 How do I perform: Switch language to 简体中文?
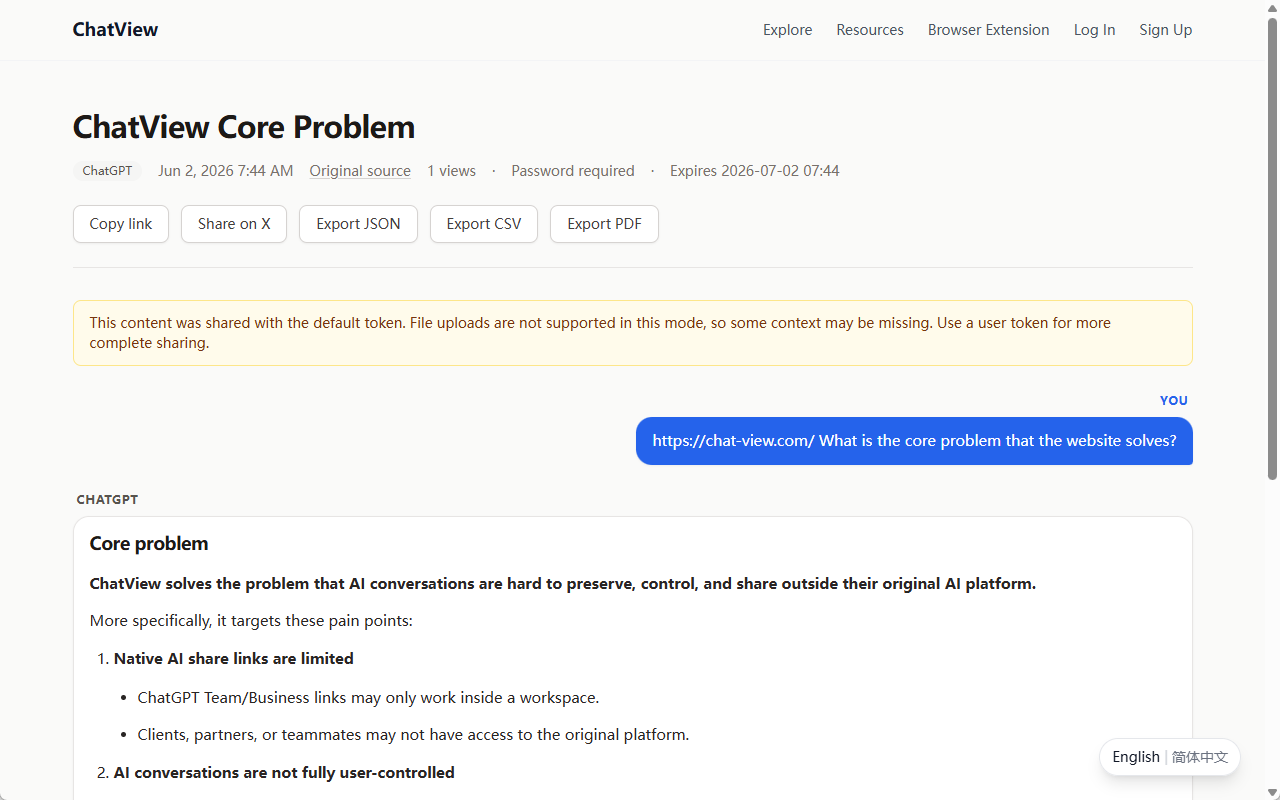pos(1200,757)
